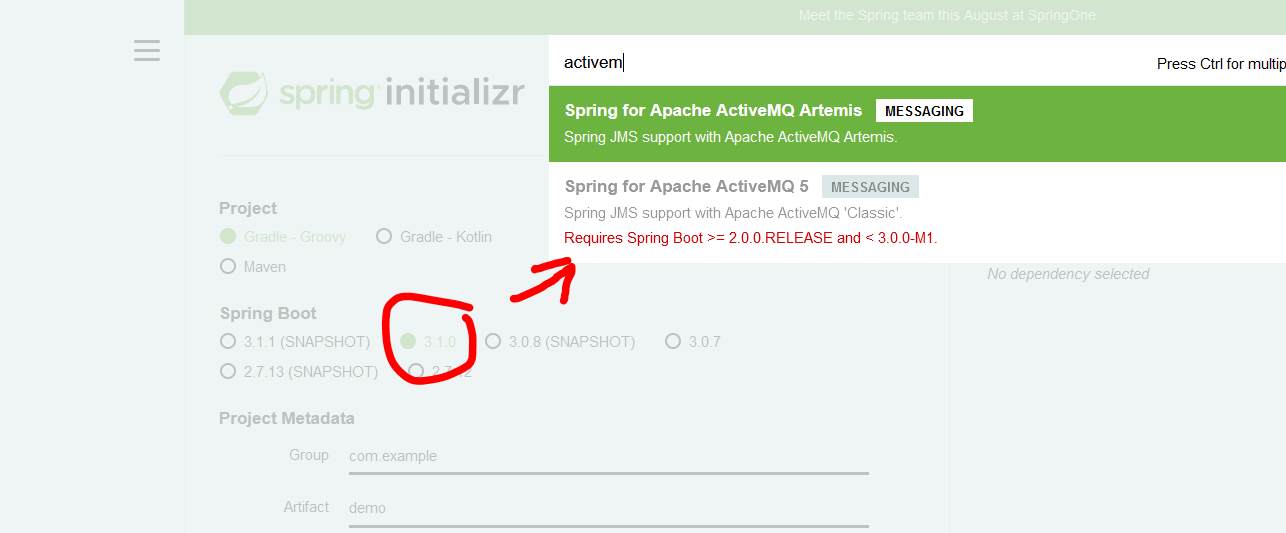Click the 'Project Metadata' heading

click(287, 418)
